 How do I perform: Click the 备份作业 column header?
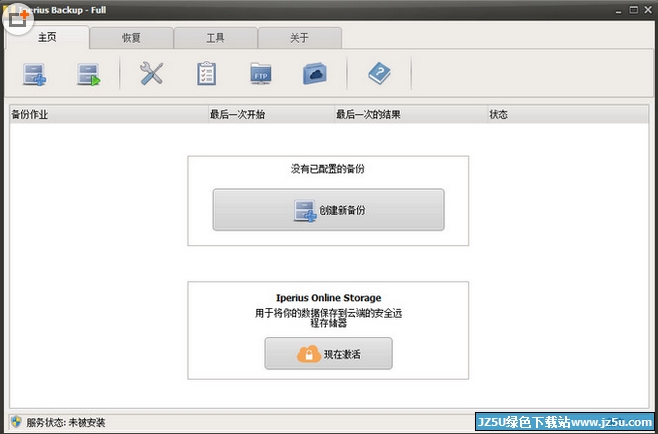click(x=109, y=114)
